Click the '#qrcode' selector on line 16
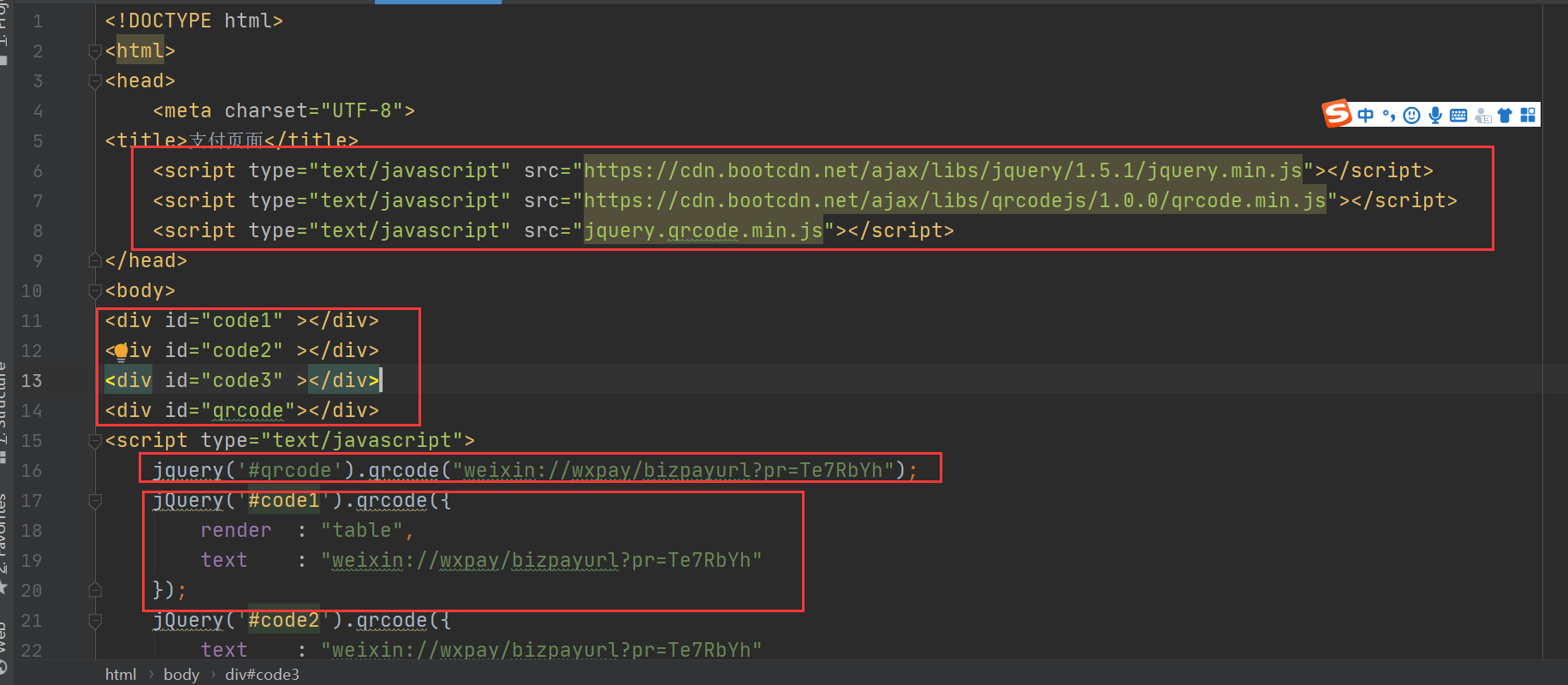 tap(290, 470)
